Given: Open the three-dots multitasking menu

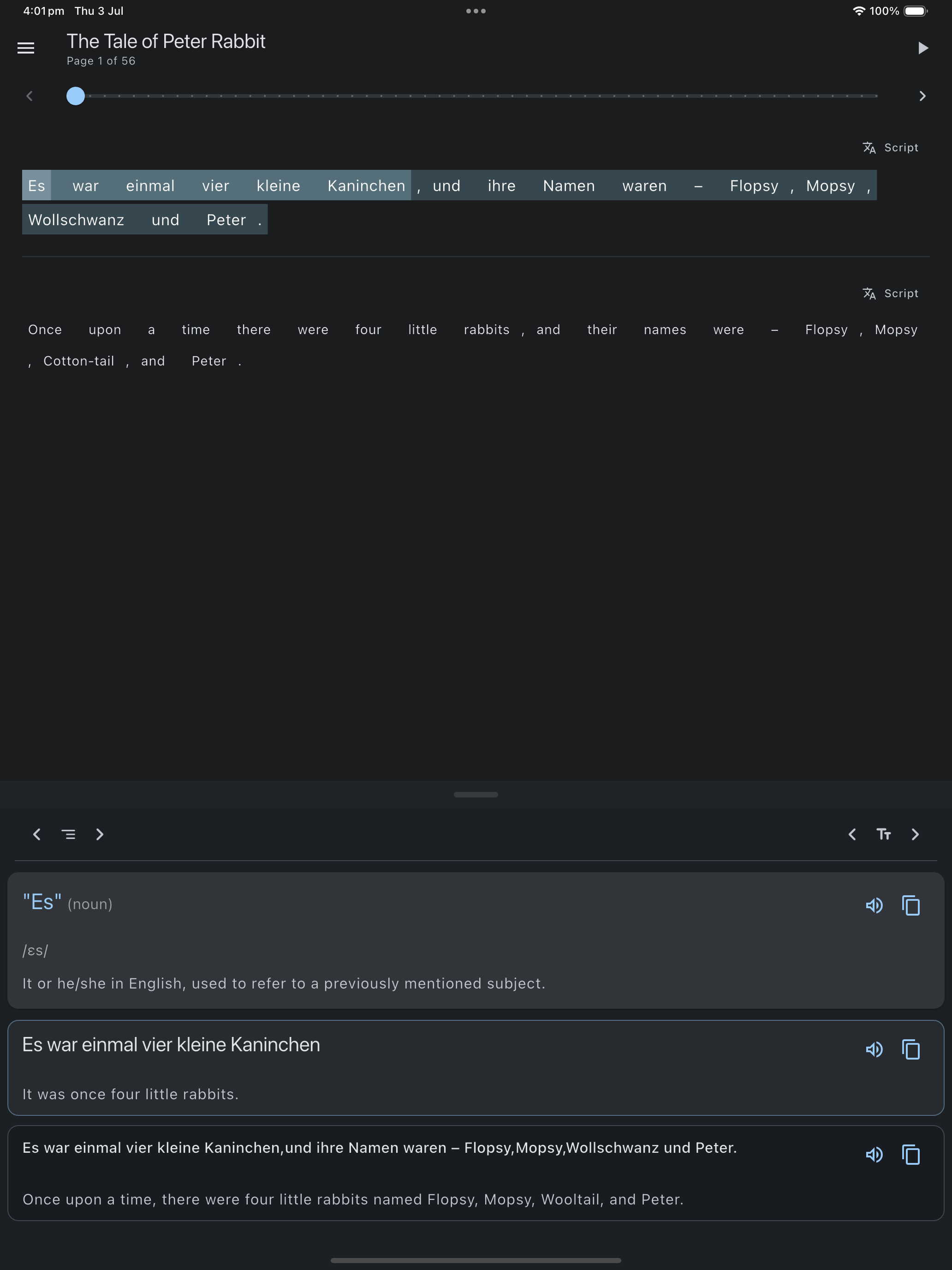Looking at the screenshot, I should [476, 11].
